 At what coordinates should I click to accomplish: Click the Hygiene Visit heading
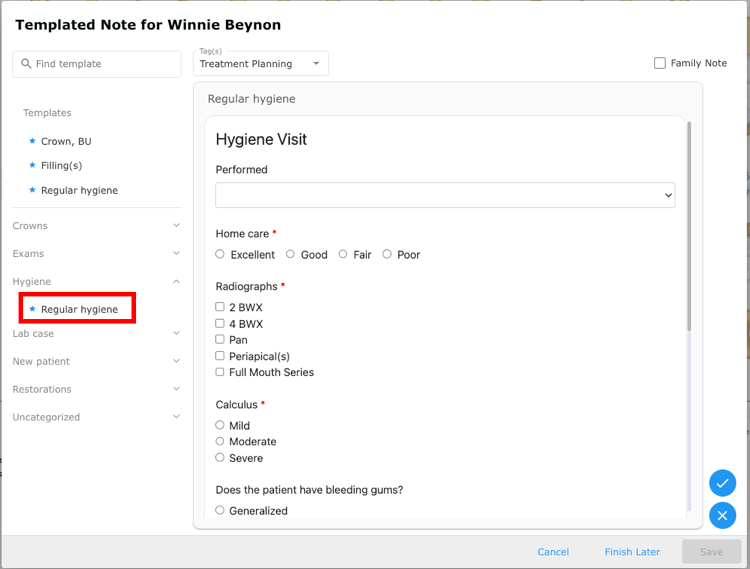coord(261,139)
